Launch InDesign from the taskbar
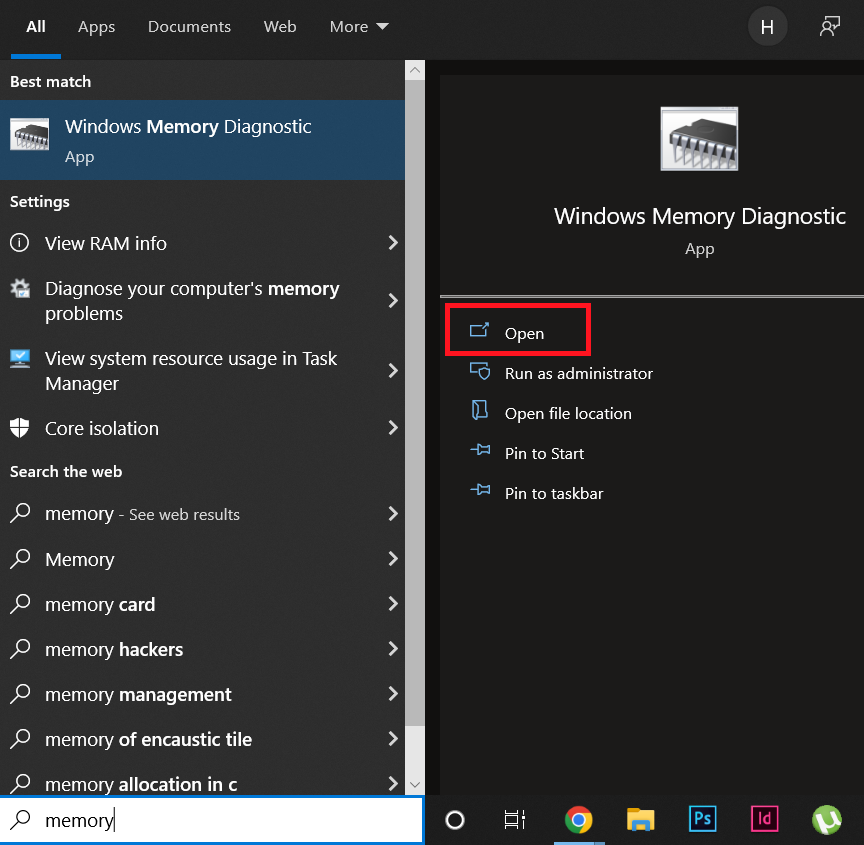 (x=765, y=819)
